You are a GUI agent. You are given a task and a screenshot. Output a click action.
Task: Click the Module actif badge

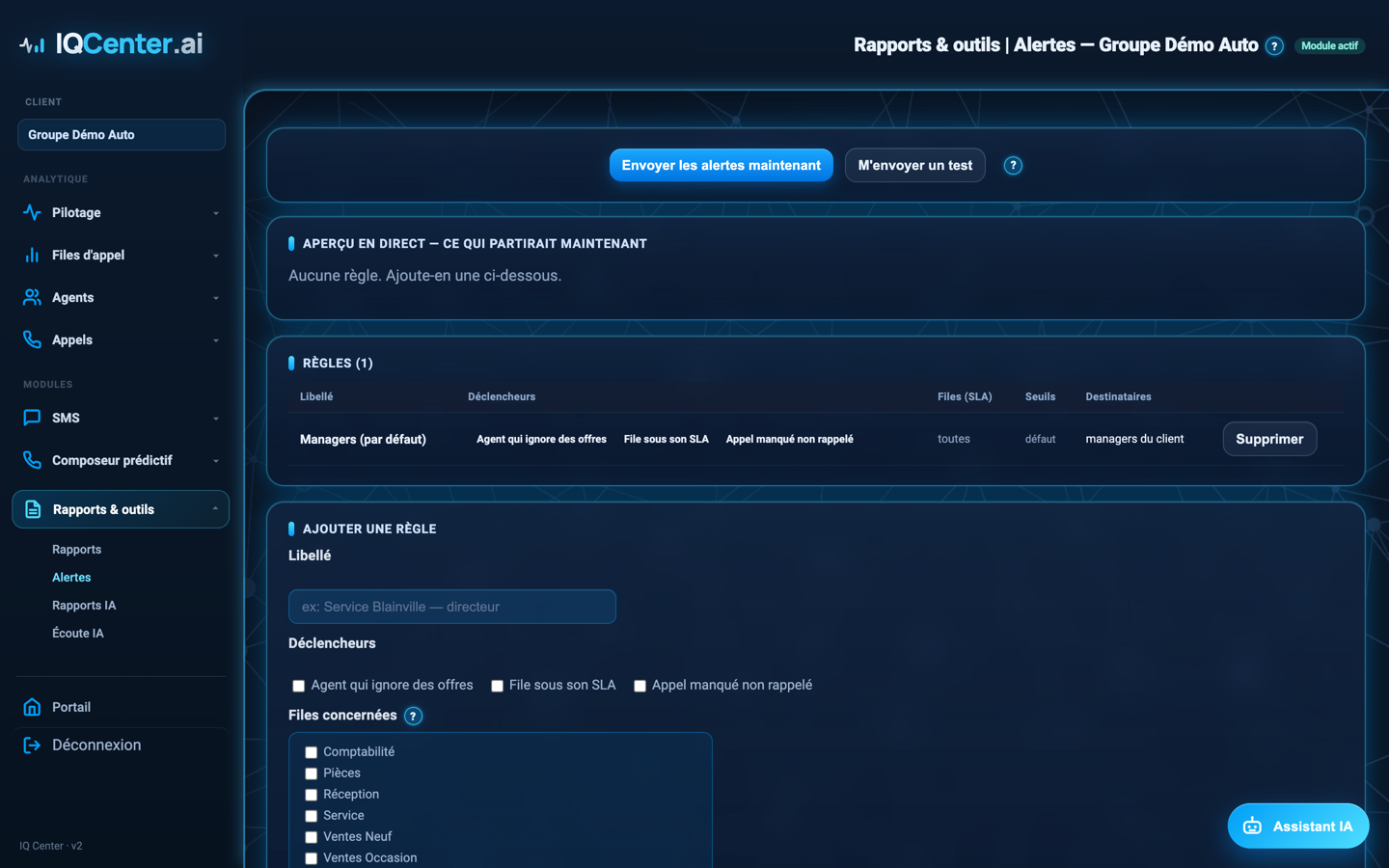[x=1329, y=45]
